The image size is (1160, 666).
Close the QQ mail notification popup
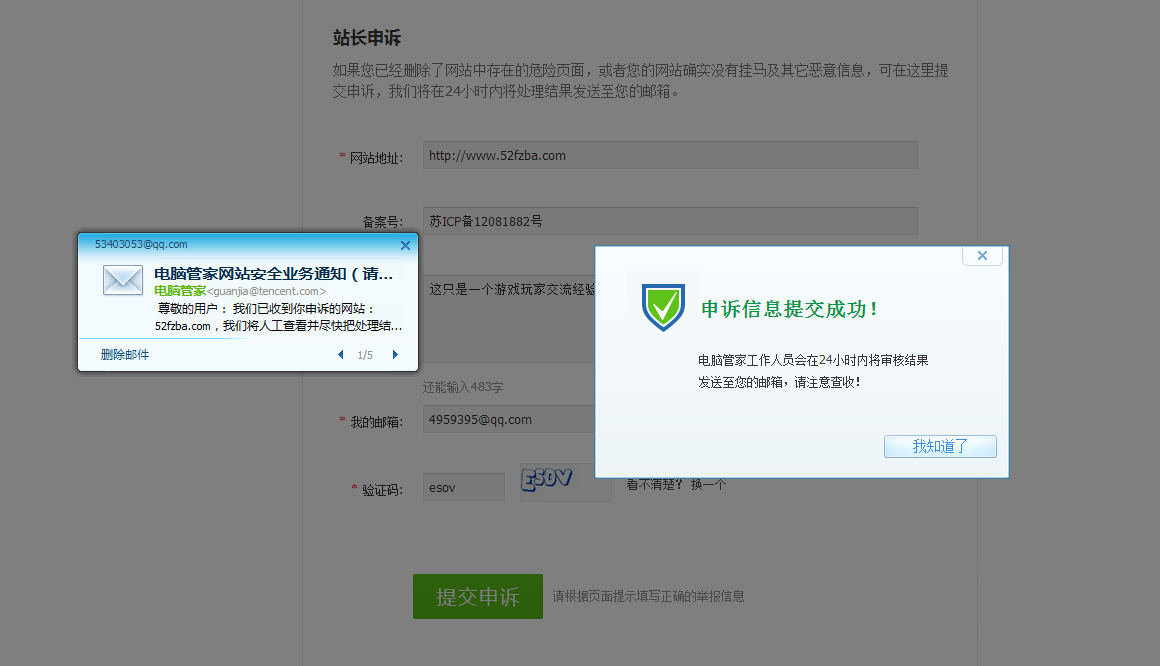[405, 245]
